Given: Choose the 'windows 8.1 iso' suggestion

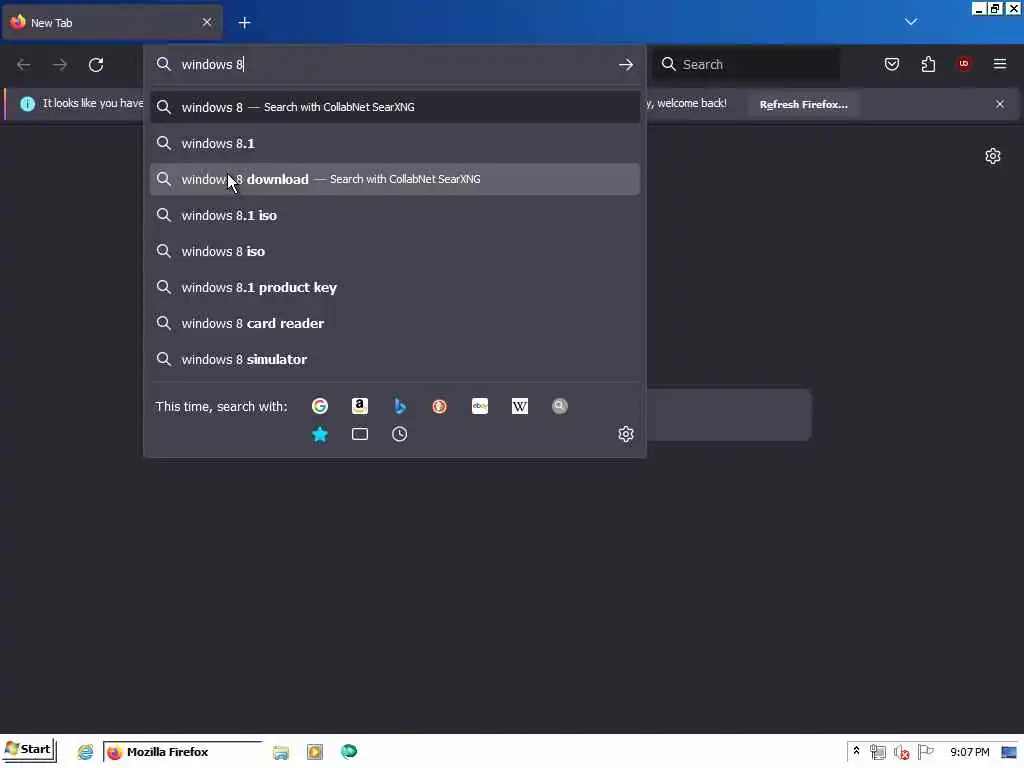Looking at the screenshot, I should click(x=394, y=215).
